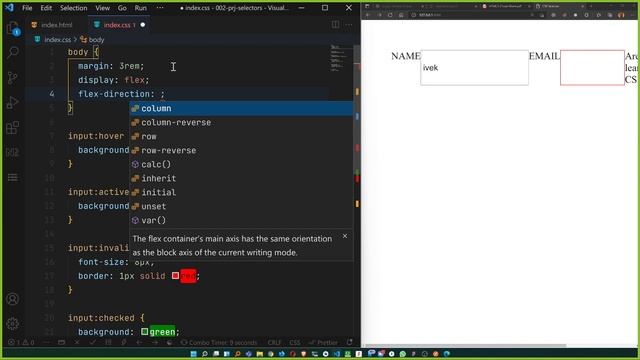640x360 pixels.
Task: Open the View menu
Action: (102, 8)
